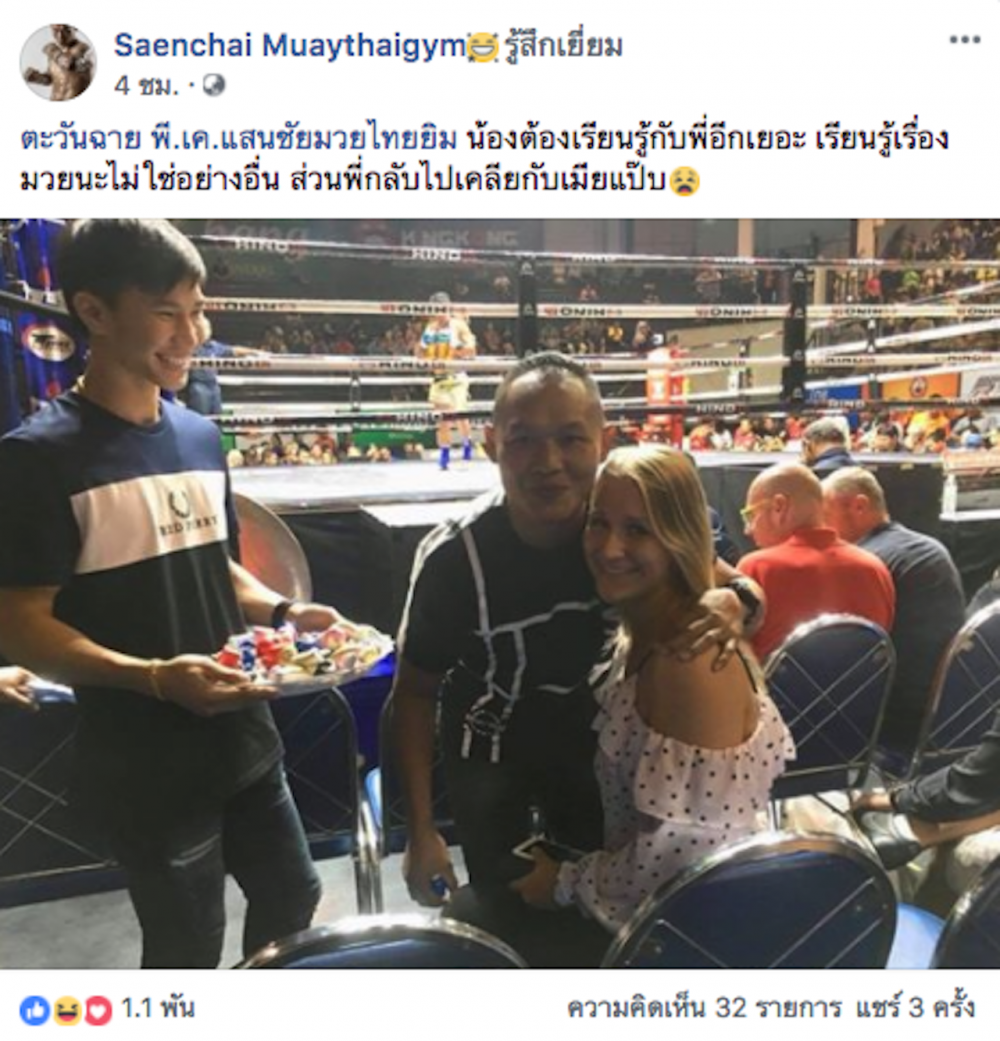This screenshot has height=1041, width=1000.
Task: Open the tagged ตะวันฉาย พี.เค.แสนชัยมวยไทยยิม profile link
Action: pos(239,139)
